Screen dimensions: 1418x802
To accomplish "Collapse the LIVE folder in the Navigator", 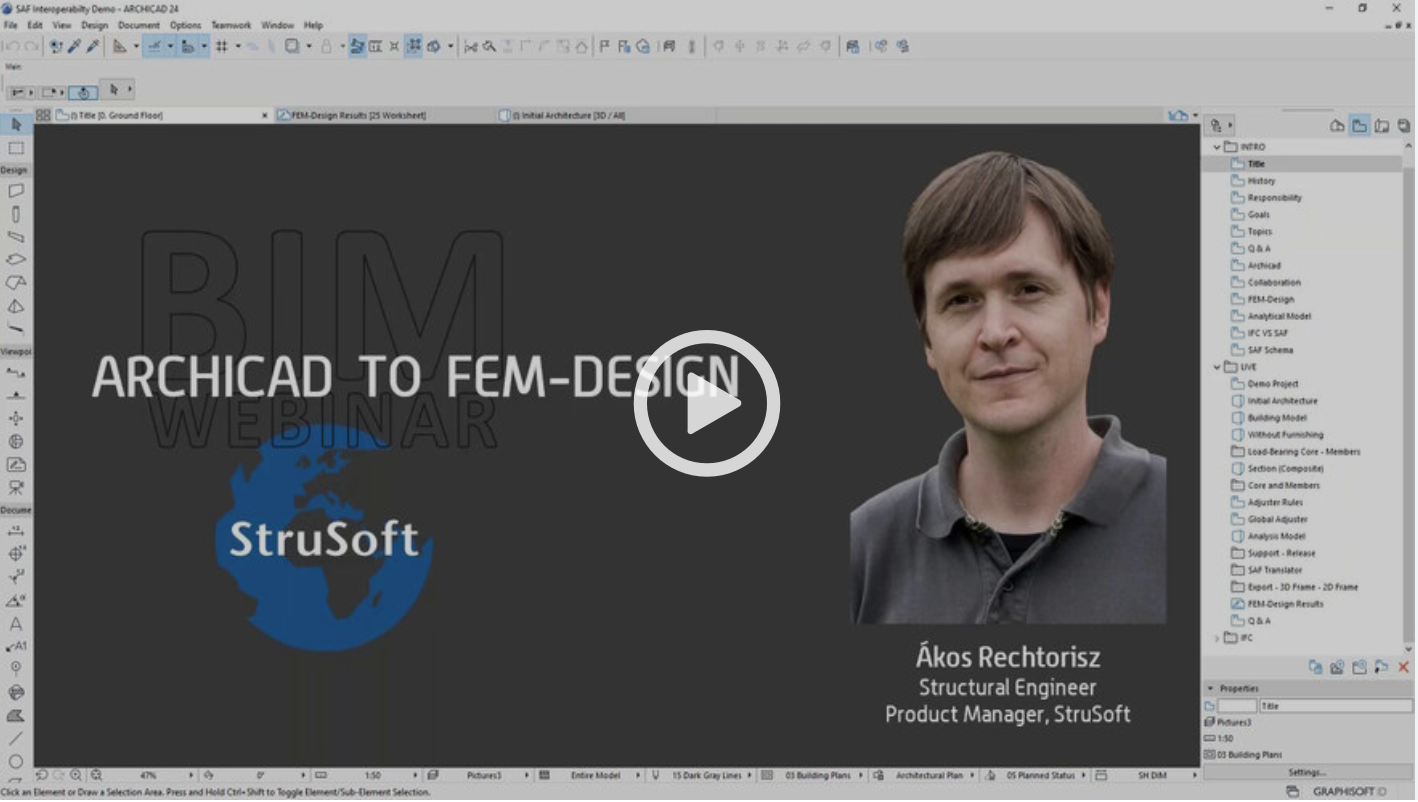I will coord(1217,367).
